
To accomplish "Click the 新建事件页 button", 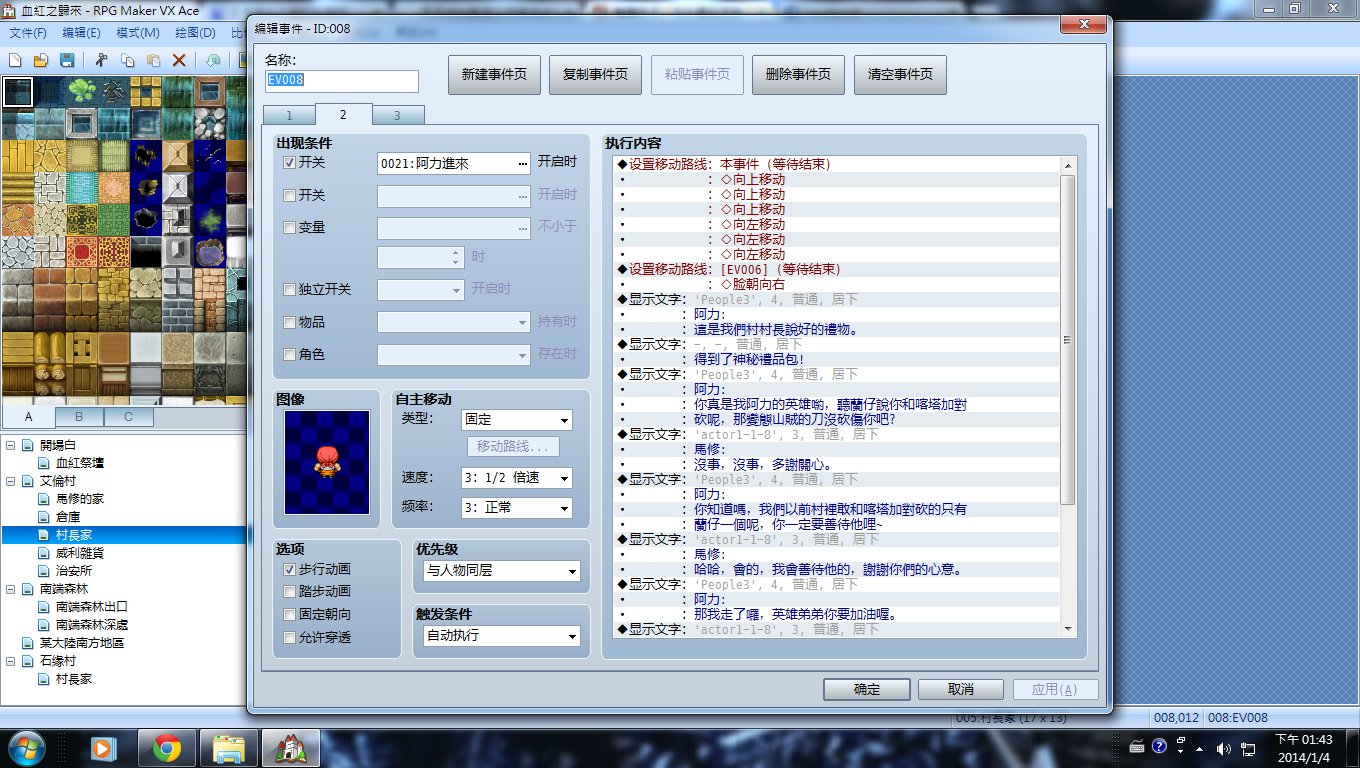I will coord(494,75).
